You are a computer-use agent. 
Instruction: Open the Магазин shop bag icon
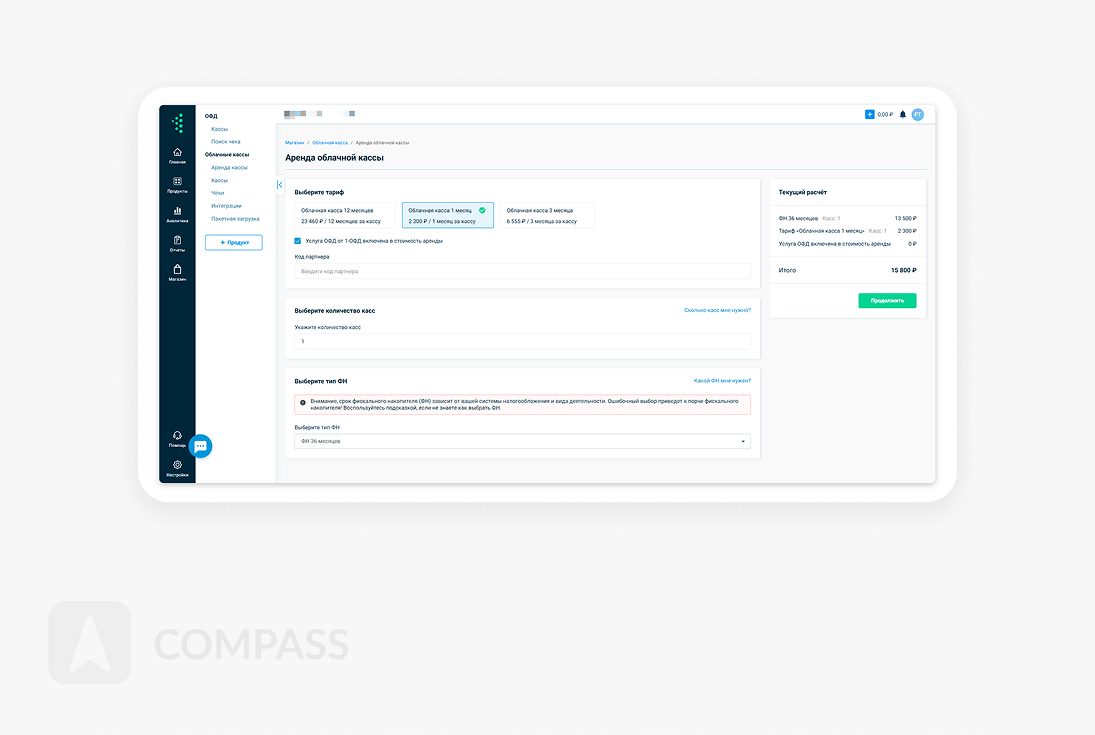click(177, 270)
